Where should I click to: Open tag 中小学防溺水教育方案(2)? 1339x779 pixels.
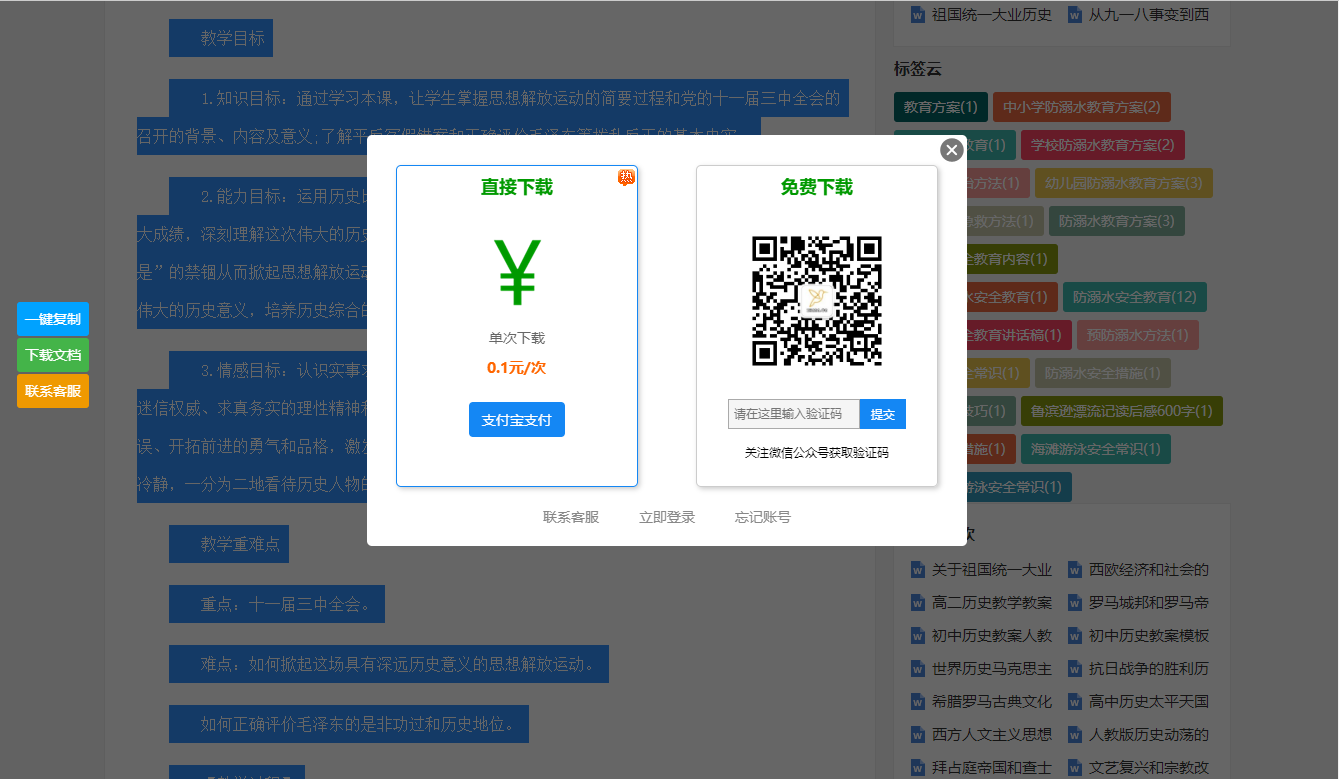[x=1082, y=107]
